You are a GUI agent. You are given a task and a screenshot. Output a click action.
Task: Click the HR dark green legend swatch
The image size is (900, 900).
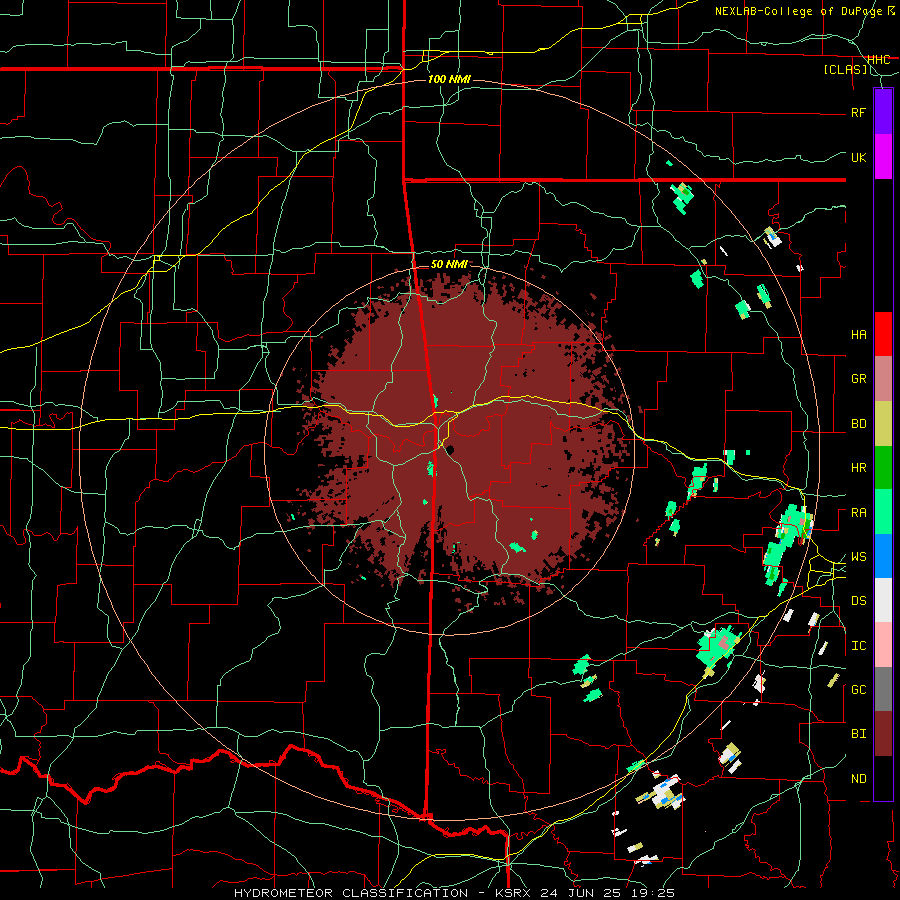point(883,468)
